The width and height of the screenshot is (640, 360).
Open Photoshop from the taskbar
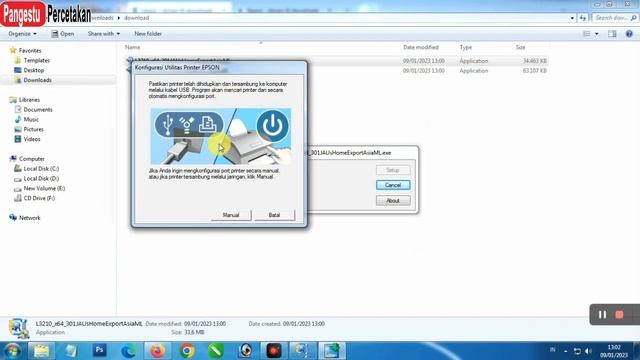point(100,351)
